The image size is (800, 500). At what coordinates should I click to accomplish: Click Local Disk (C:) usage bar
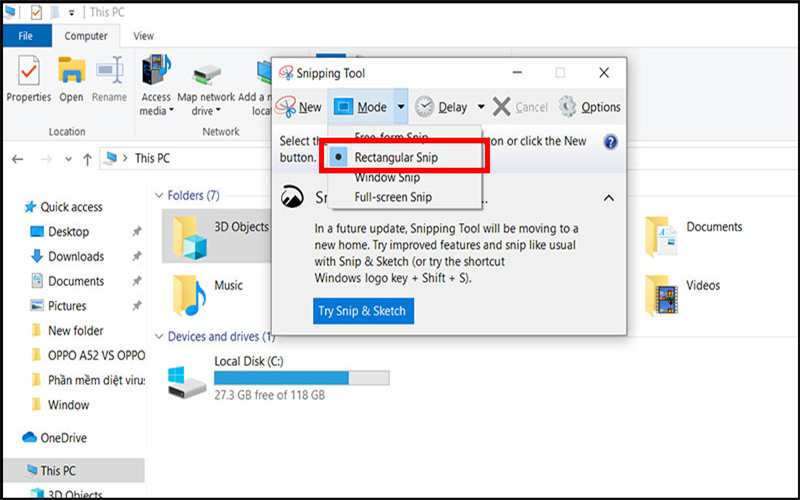(302, 378)
